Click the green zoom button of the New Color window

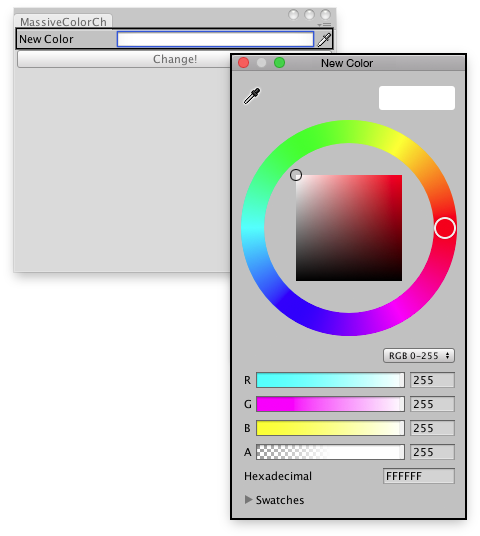coord(279,63)
